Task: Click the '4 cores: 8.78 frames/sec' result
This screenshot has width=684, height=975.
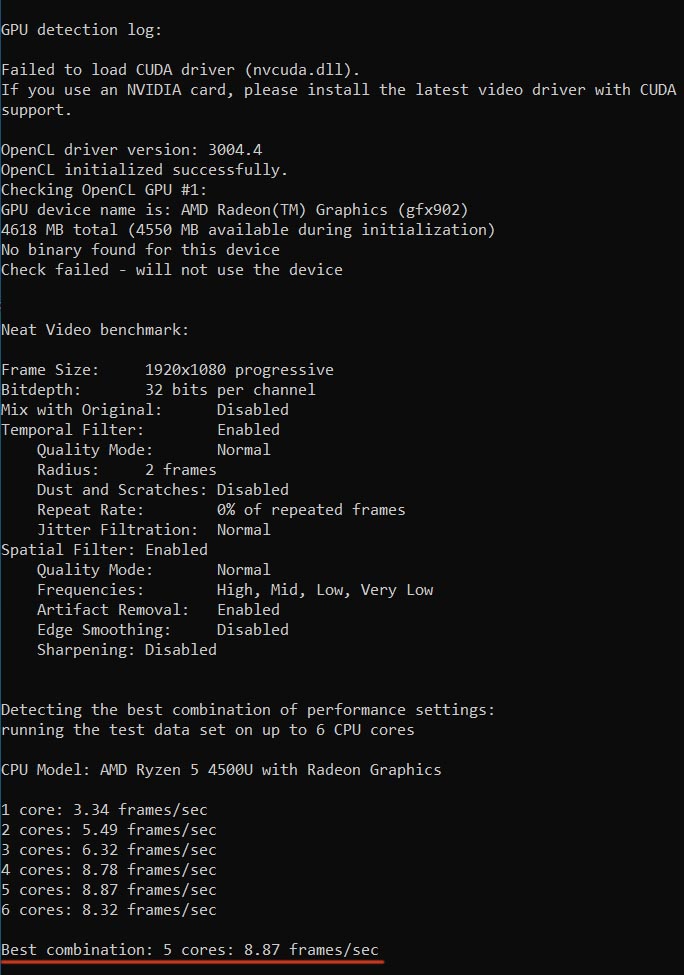Action: [109, 870]
